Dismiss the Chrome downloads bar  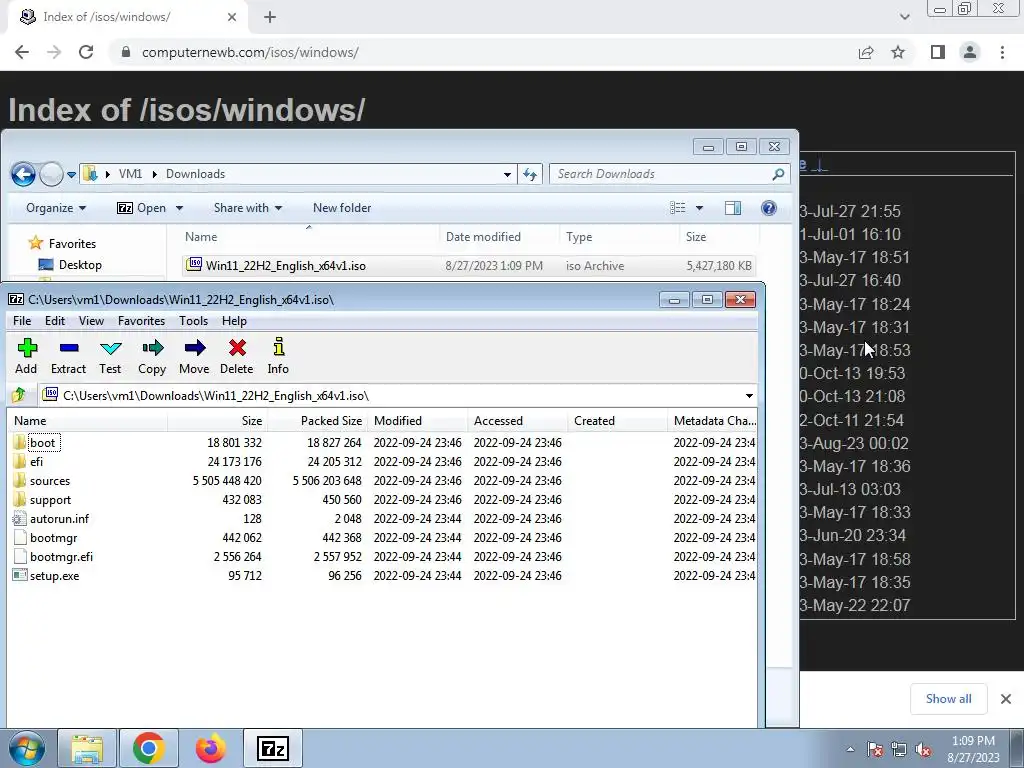pos(1006,699)
